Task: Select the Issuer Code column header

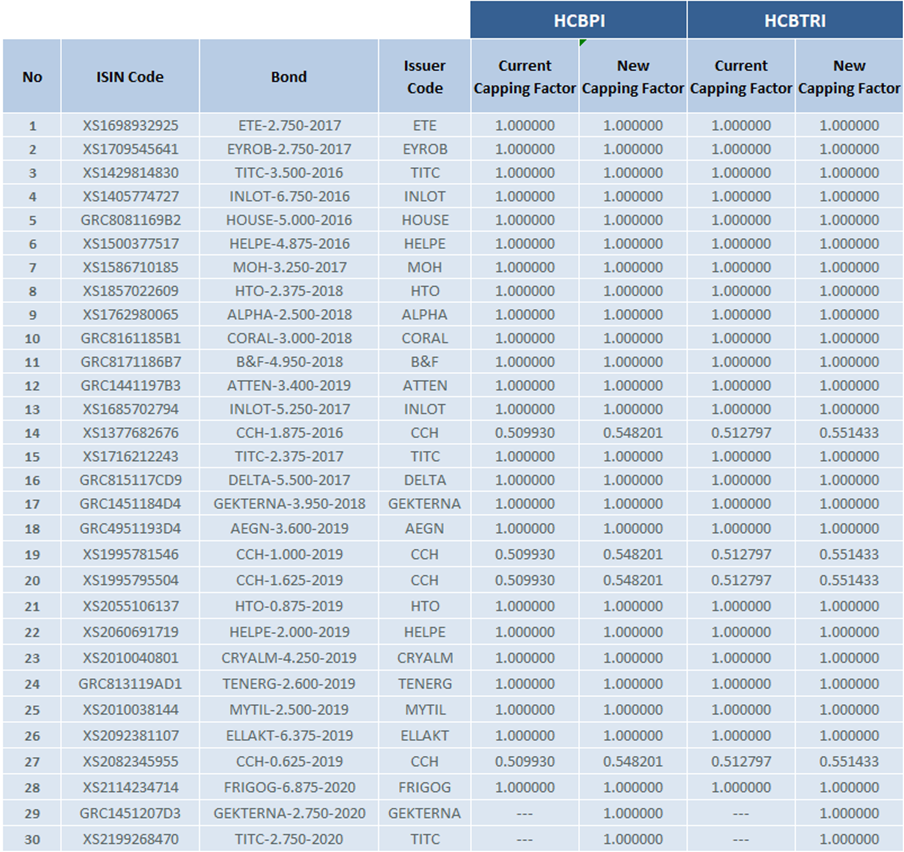Action: click(424, 77)
